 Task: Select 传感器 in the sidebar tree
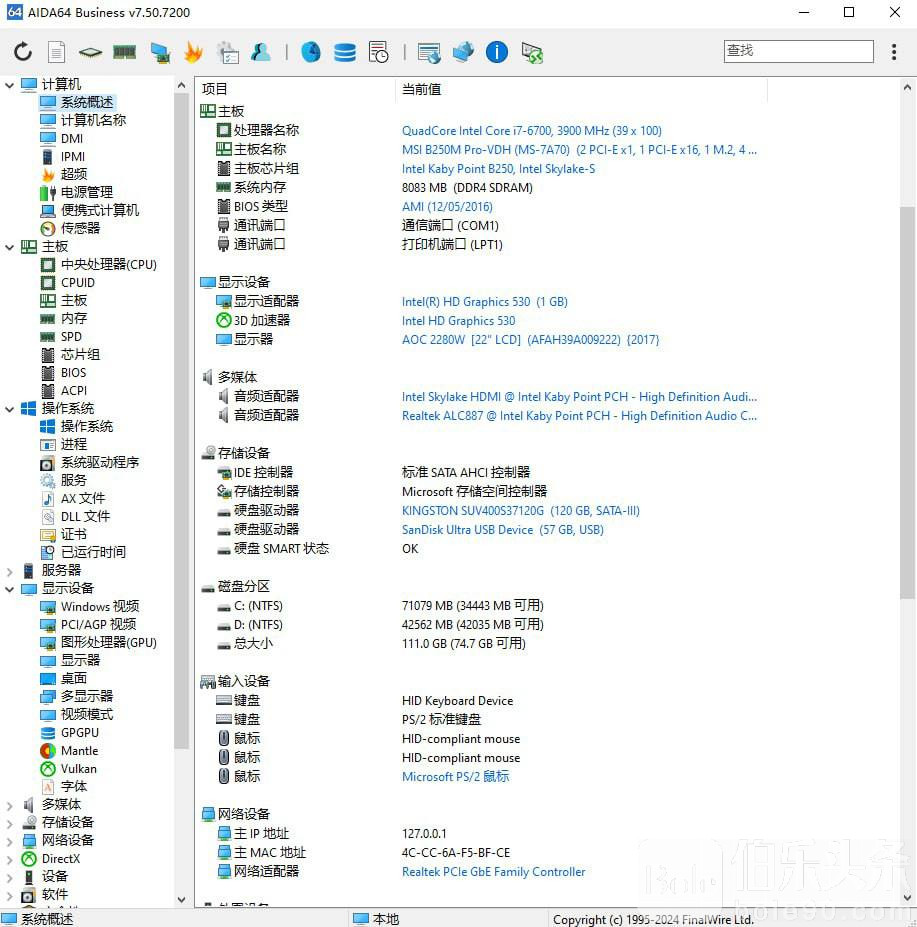click(x=80, y=228)
